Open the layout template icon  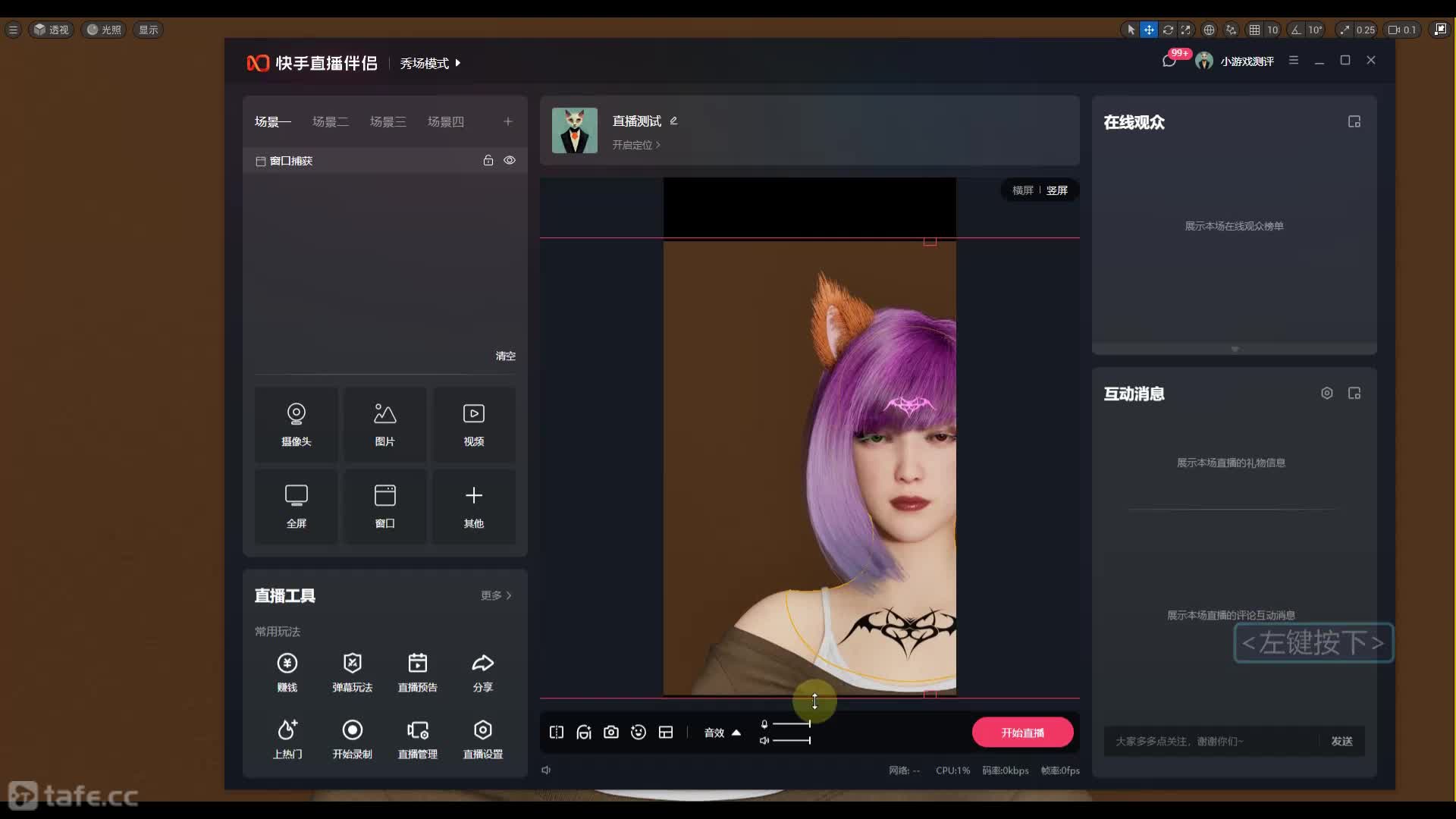665,733
